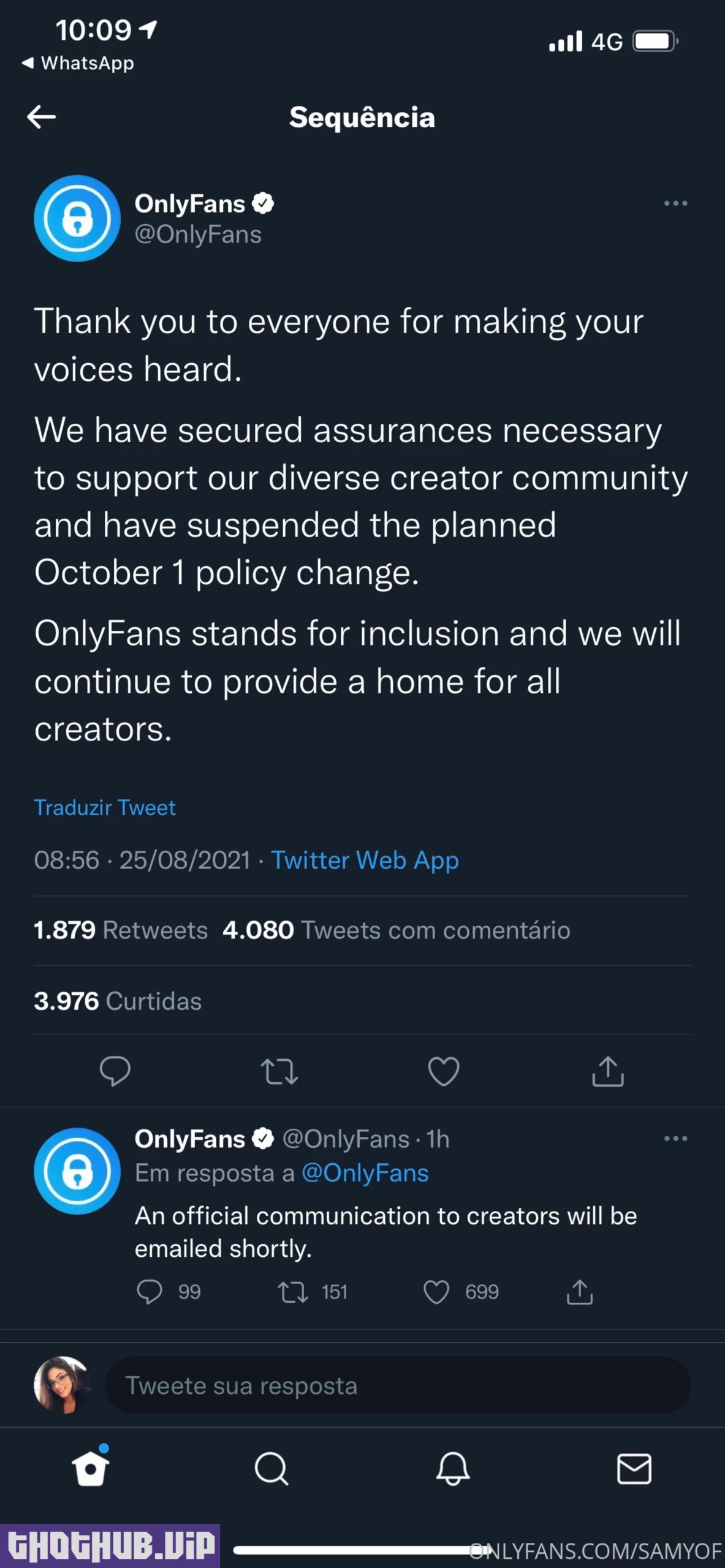This screenshot has width=725, height=1568.
Task: Reply to the emailed shortly tweet
Action: click(150, 1292)
